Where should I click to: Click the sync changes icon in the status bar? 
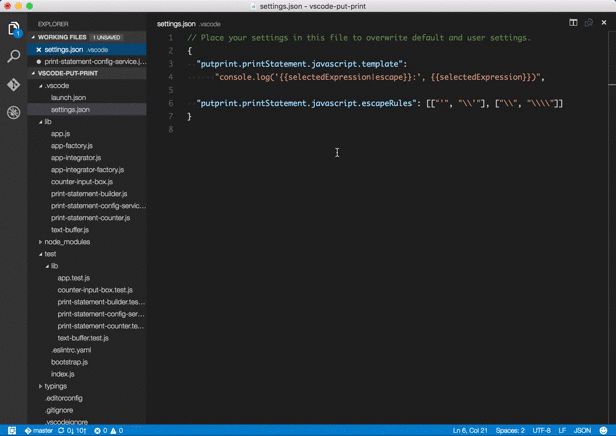coord(61,431)
